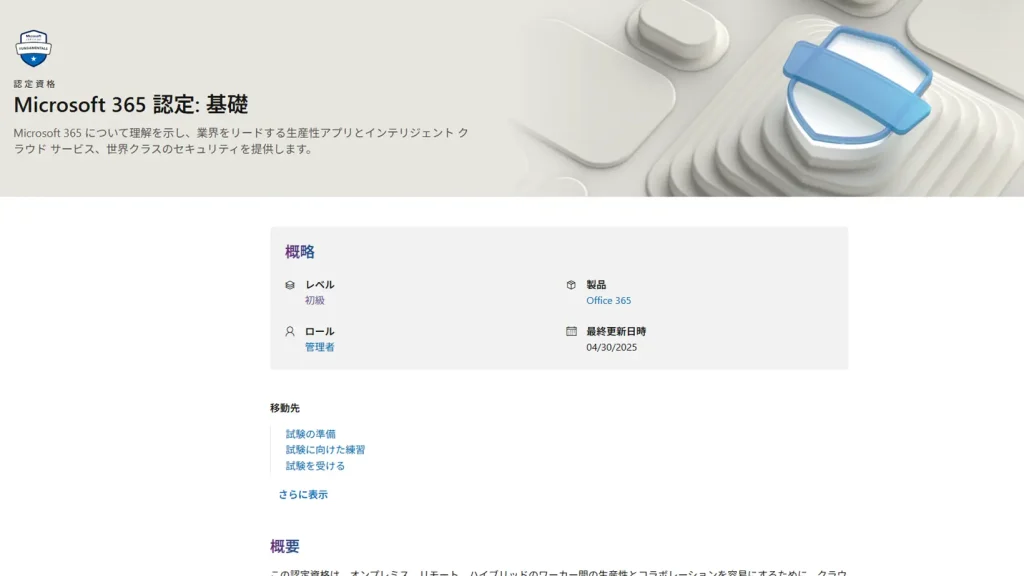1024x576 pixels.
Task: Click the stacked layers icon beside レベル
Action: click(x=290, y=285)
